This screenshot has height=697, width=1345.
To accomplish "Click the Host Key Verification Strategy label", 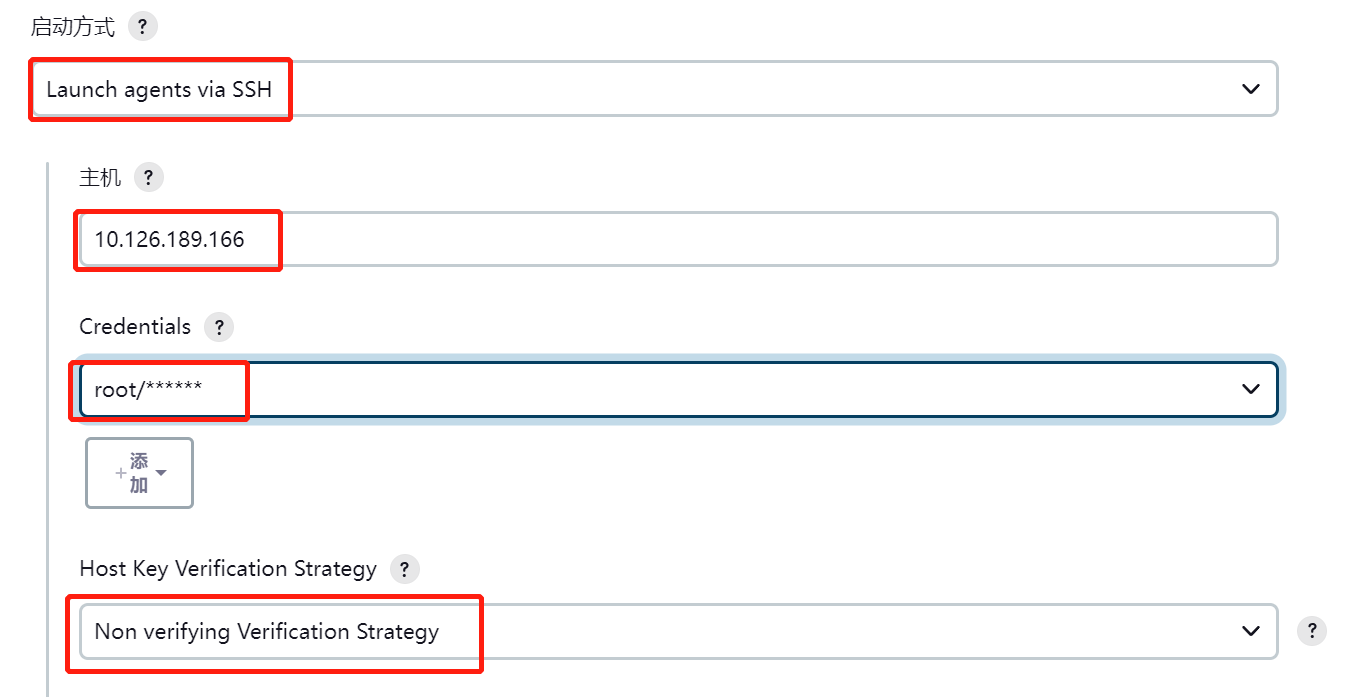I will click(x=228, y=569).
